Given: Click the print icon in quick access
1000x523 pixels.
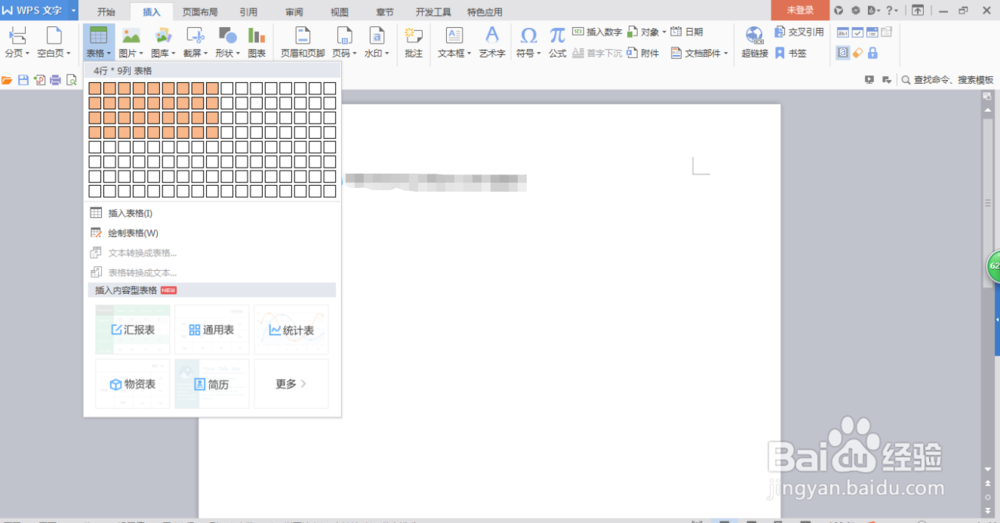Looking at the screenshot, I should (x=55, y=80).
